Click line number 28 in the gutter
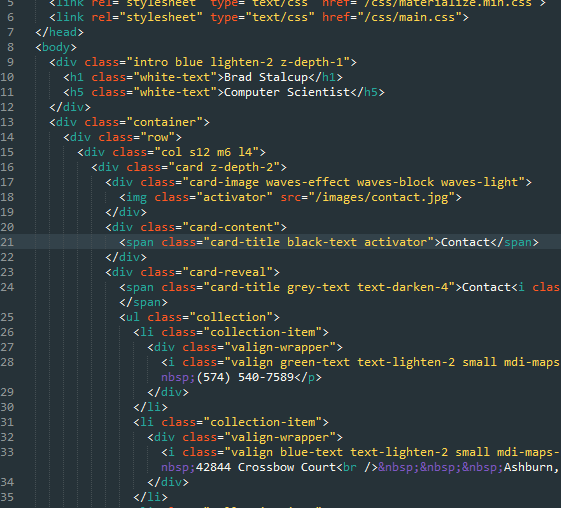 (x=7, y=362)
